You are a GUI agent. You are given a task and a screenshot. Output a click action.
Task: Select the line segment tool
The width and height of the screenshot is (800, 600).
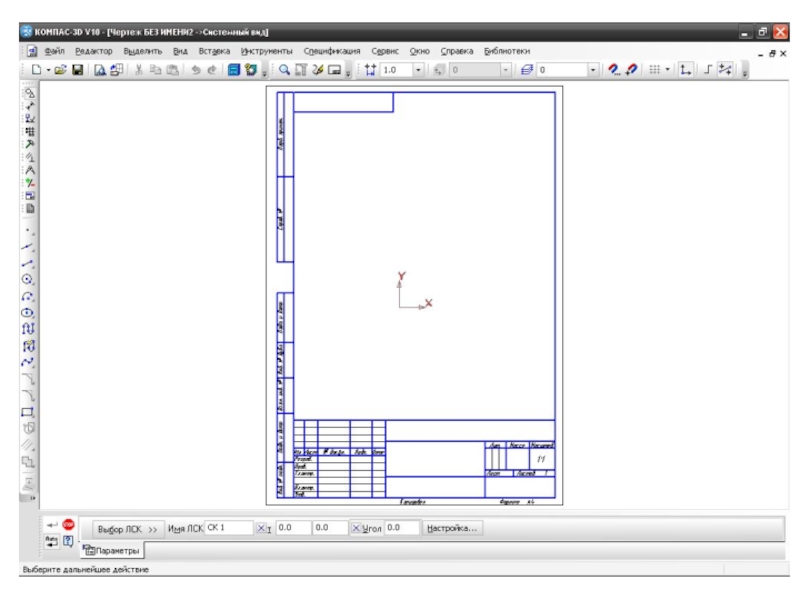point(28,264)
